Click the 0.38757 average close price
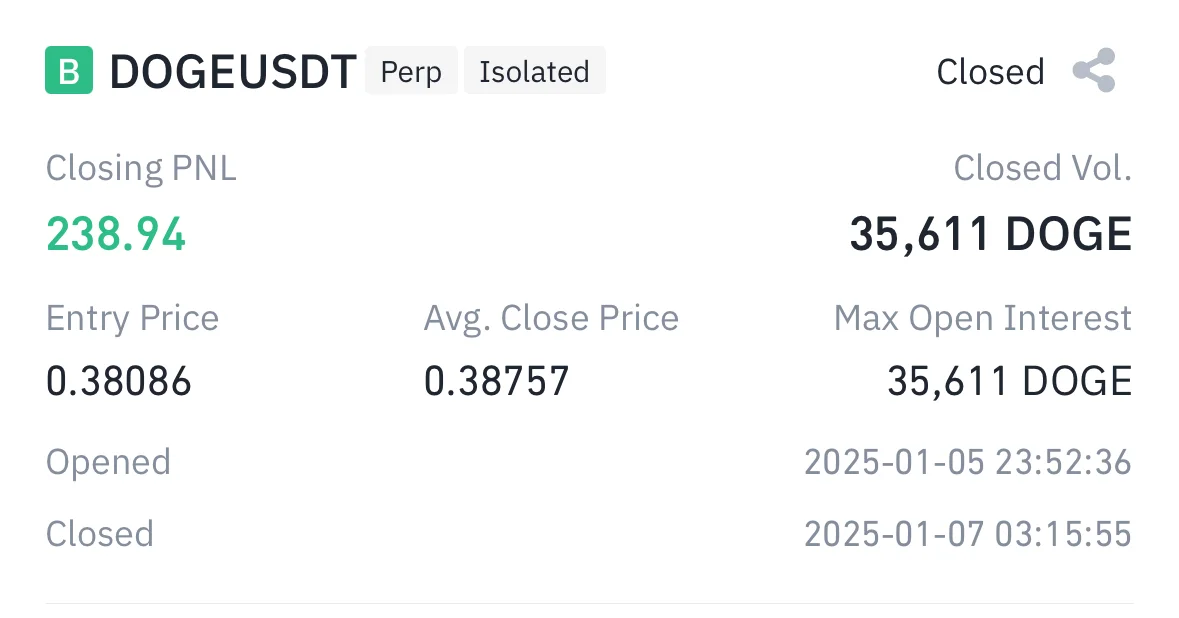This screenshot has height=618, width=1179. pyautogui.click(x=497, y=381)
